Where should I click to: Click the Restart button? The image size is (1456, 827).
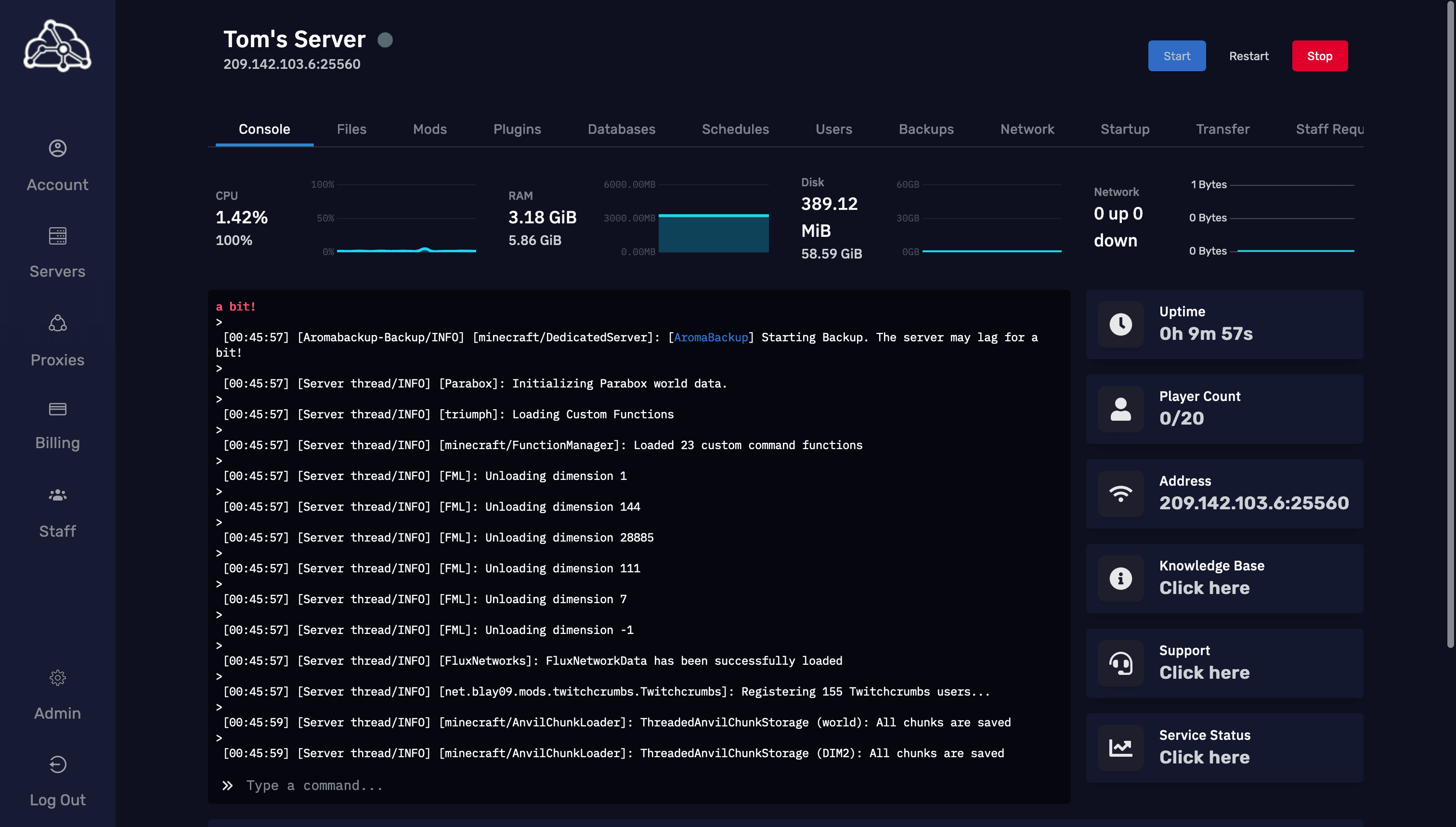[1248, 56]
